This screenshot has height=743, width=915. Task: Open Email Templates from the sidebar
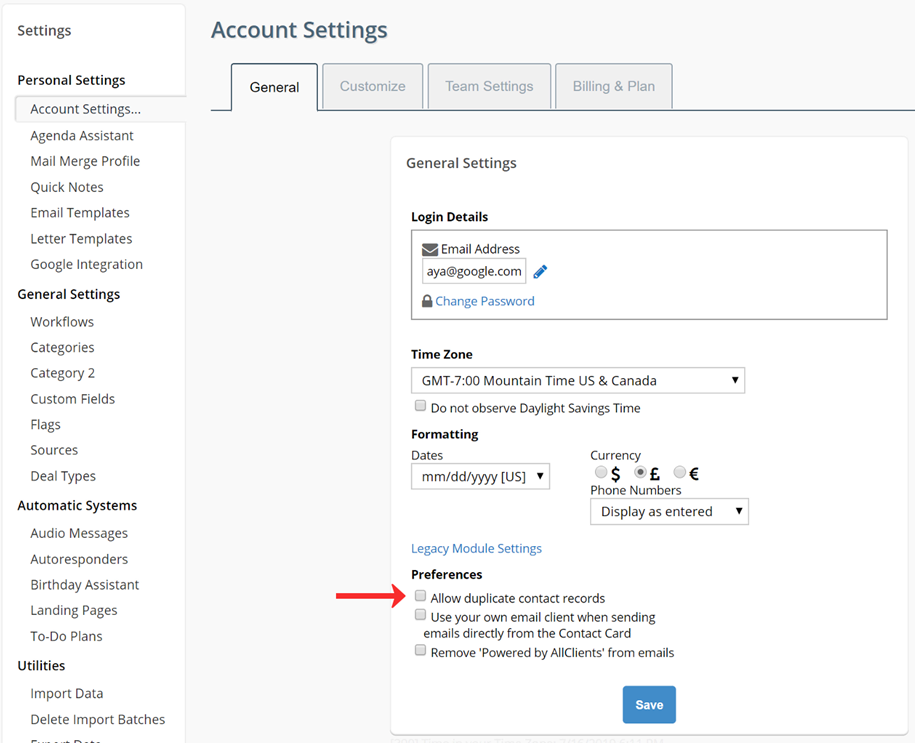[80, 212]
